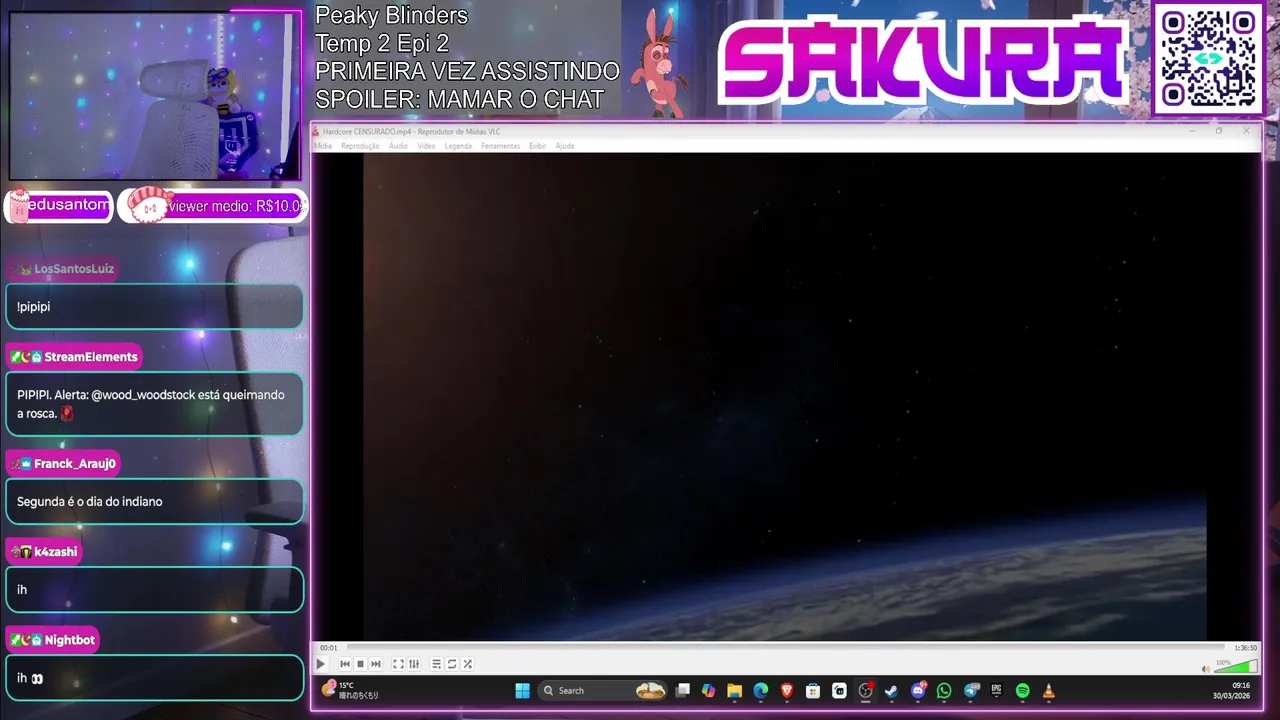
Task: Open the clock and date 09:16
Action: pyautogui.click(x=1231, y=690)
